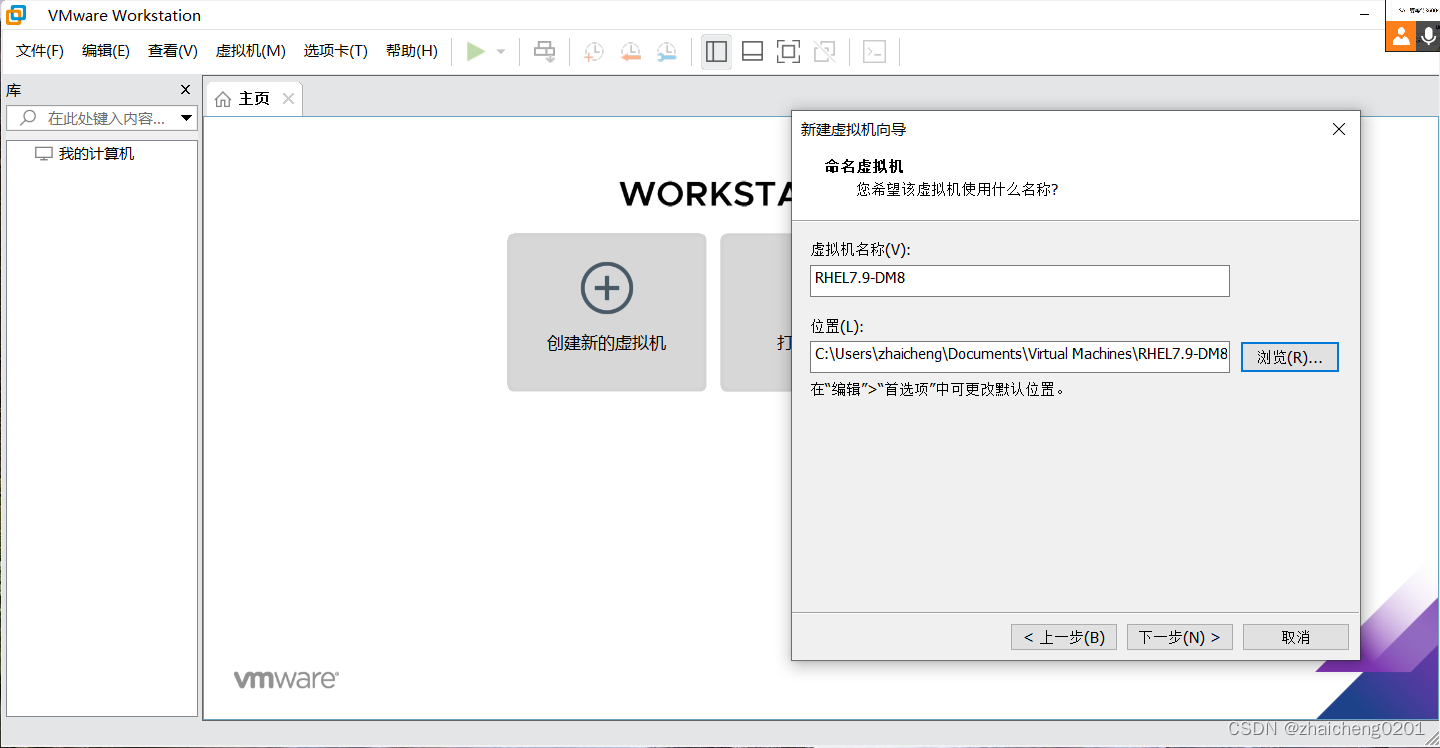Click the Take Snapshot toolbar icon

(x=594, y=51)
